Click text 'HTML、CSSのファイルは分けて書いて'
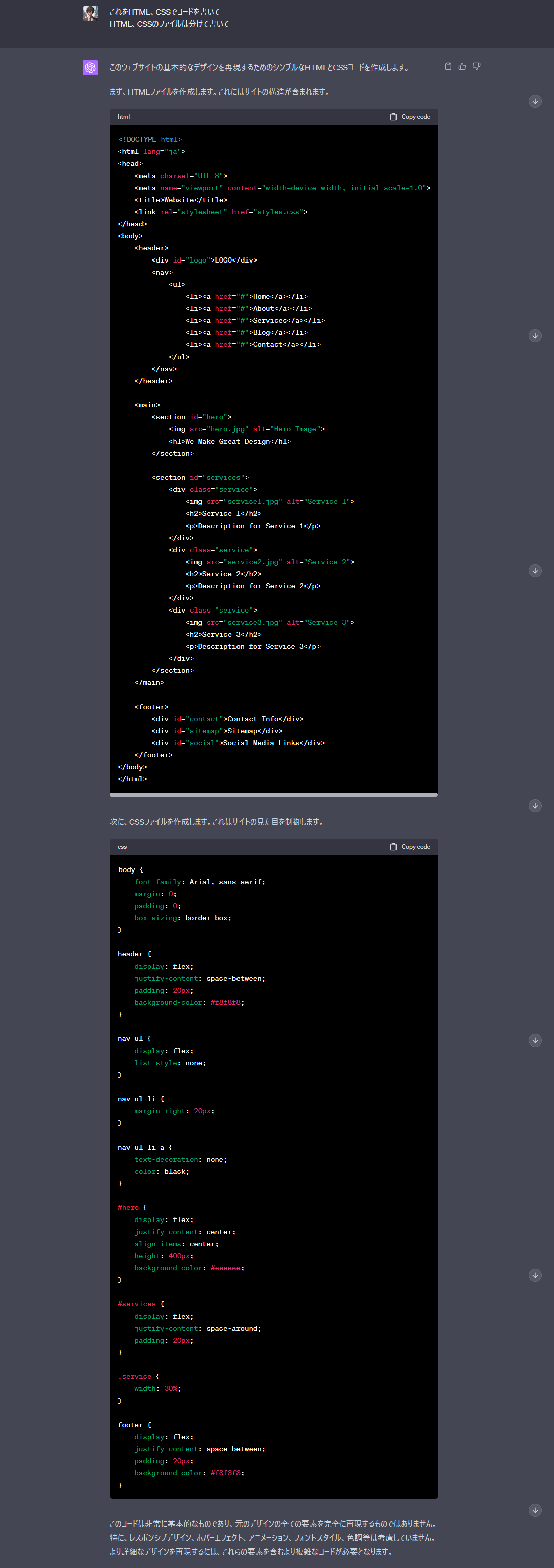554x1568 pixels. click(169, 24)
